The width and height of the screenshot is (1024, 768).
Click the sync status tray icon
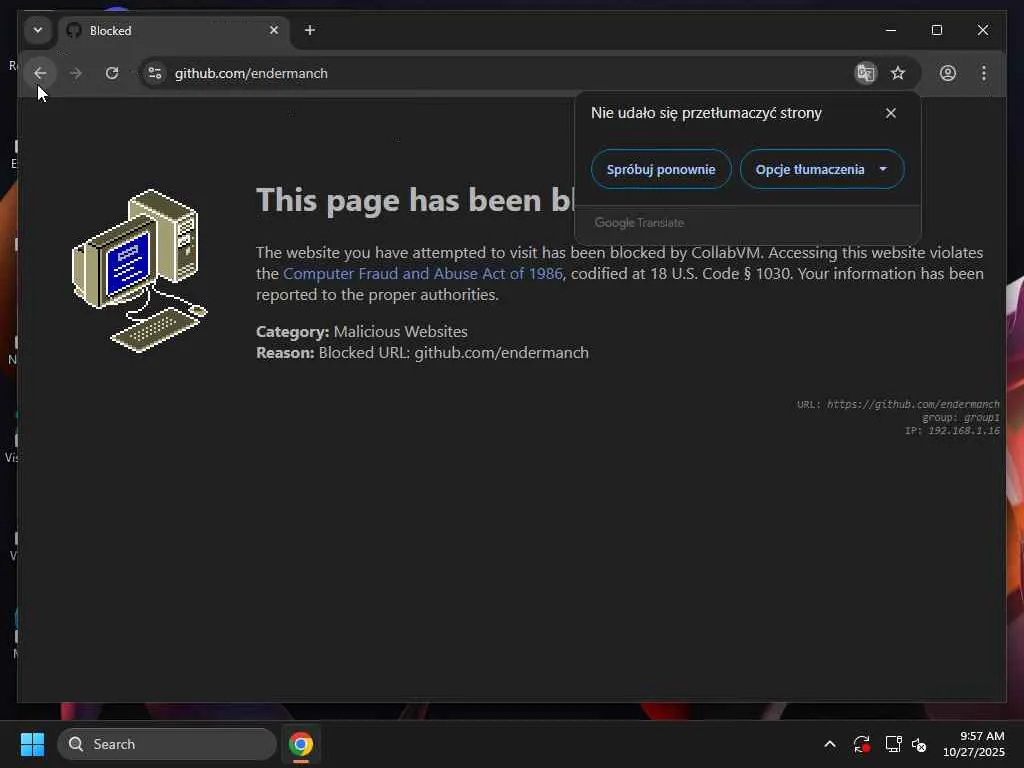tap(861, 744)
